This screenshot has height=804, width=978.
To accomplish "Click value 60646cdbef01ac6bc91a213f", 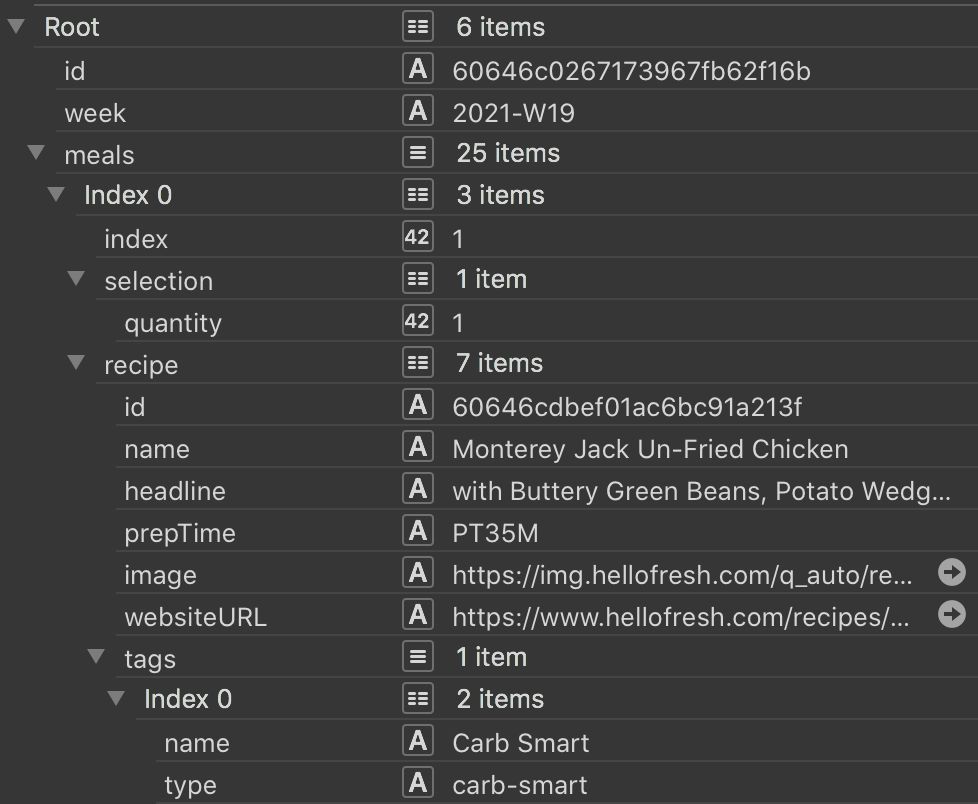I will point(627,407).
